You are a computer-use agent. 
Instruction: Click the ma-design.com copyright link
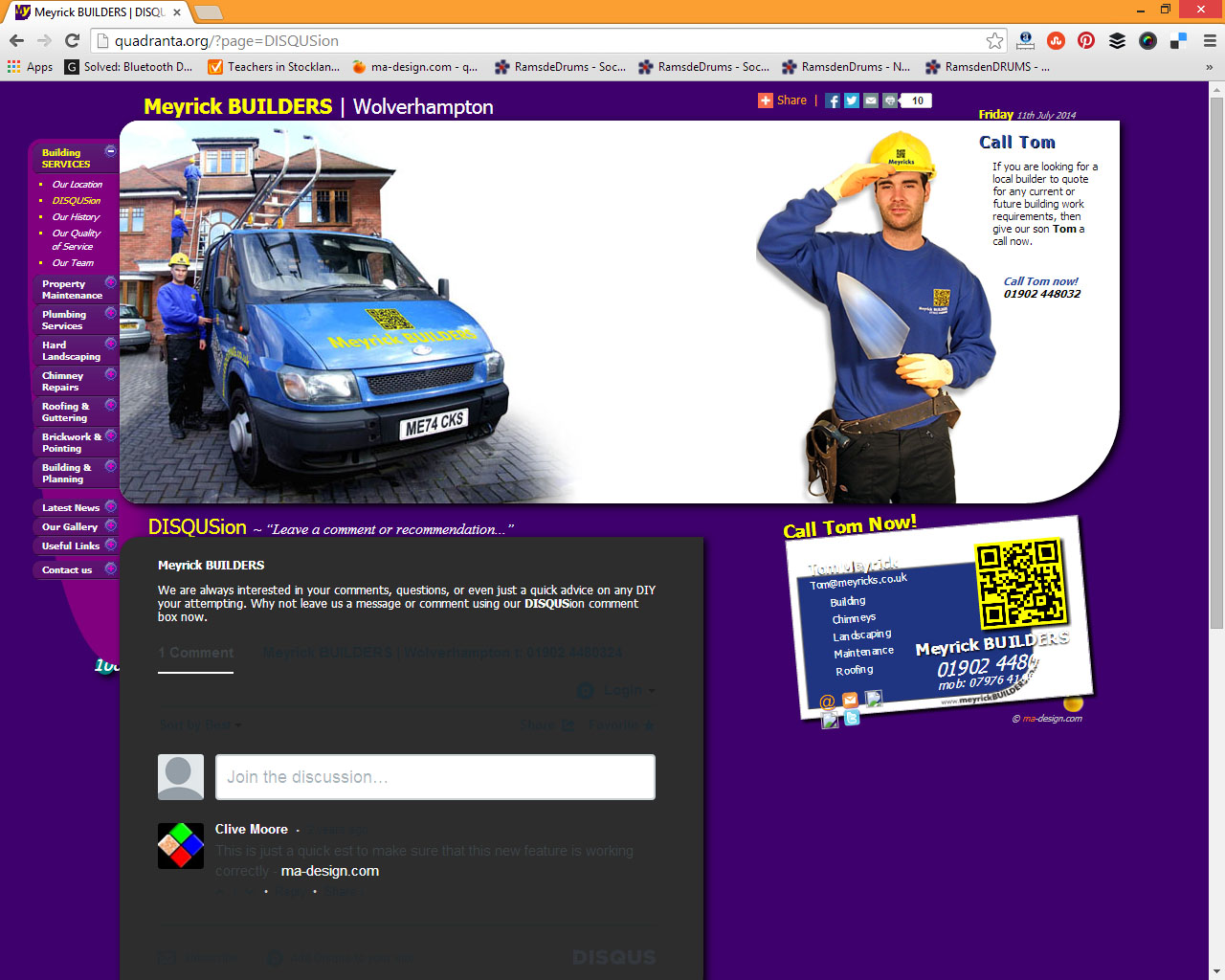click(x=1052, y=719)
